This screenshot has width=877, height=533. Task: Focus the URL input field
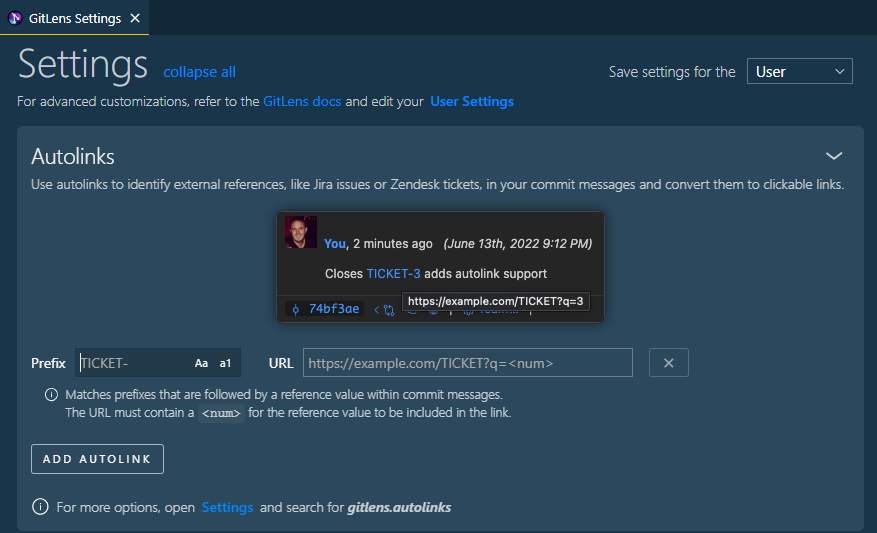468,362
